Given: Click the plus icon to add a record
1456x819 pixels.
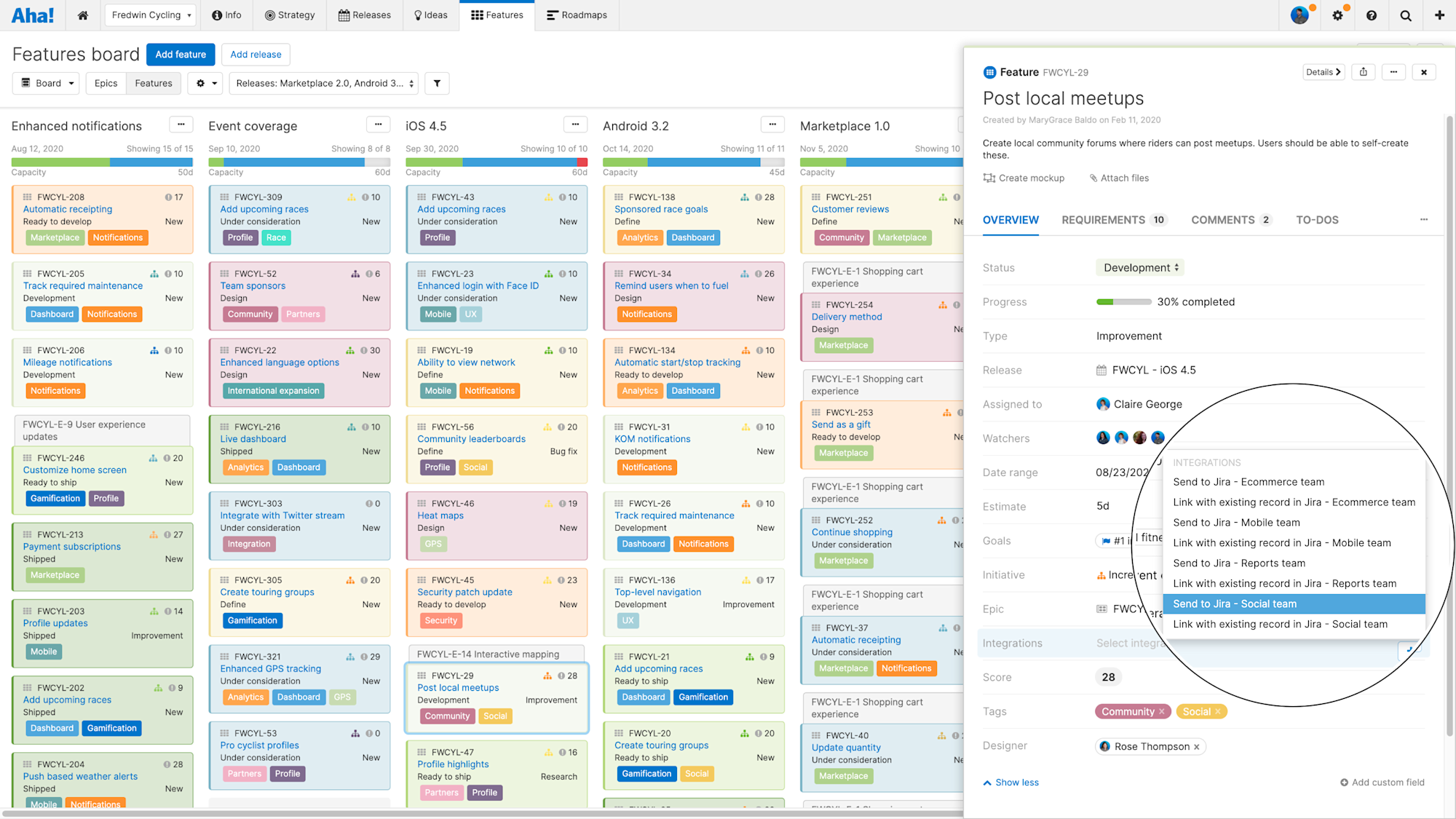Looking at the screenshot, I should 1439,15.
